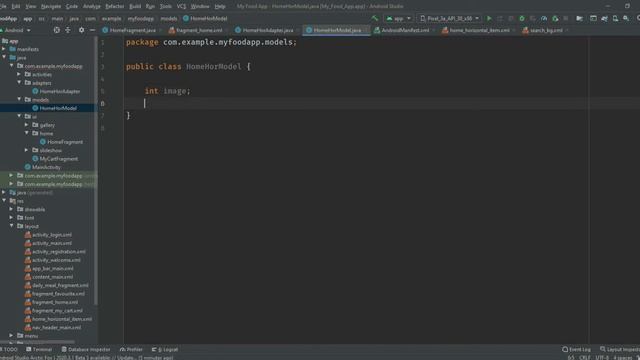640x360 pixels.
Task: Click the Project panel vertical scrollbar
Action: (x=96, y=171)
